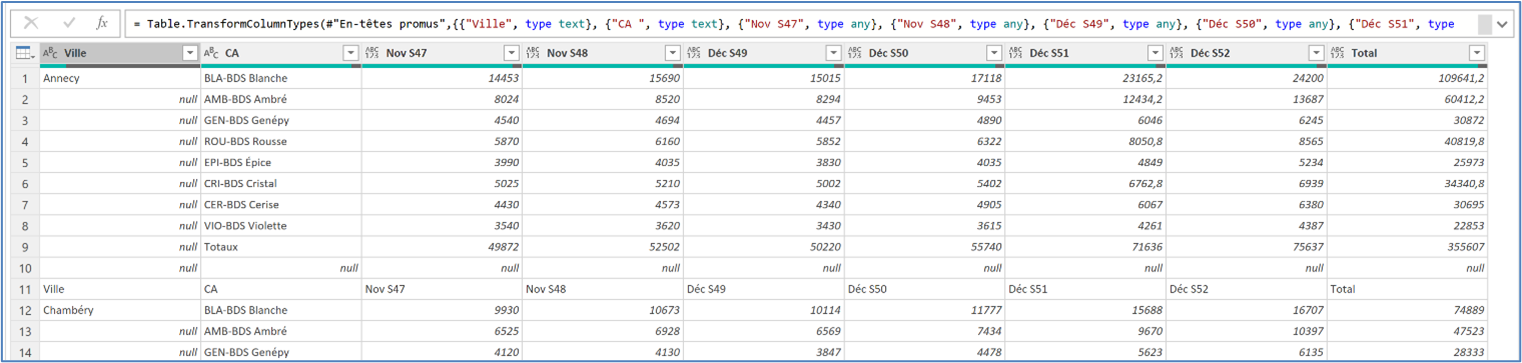The image size is (1522, 363).
Task: Click the data type icon for Total column
Action: pyautogui.click(x=1338, y=53)
